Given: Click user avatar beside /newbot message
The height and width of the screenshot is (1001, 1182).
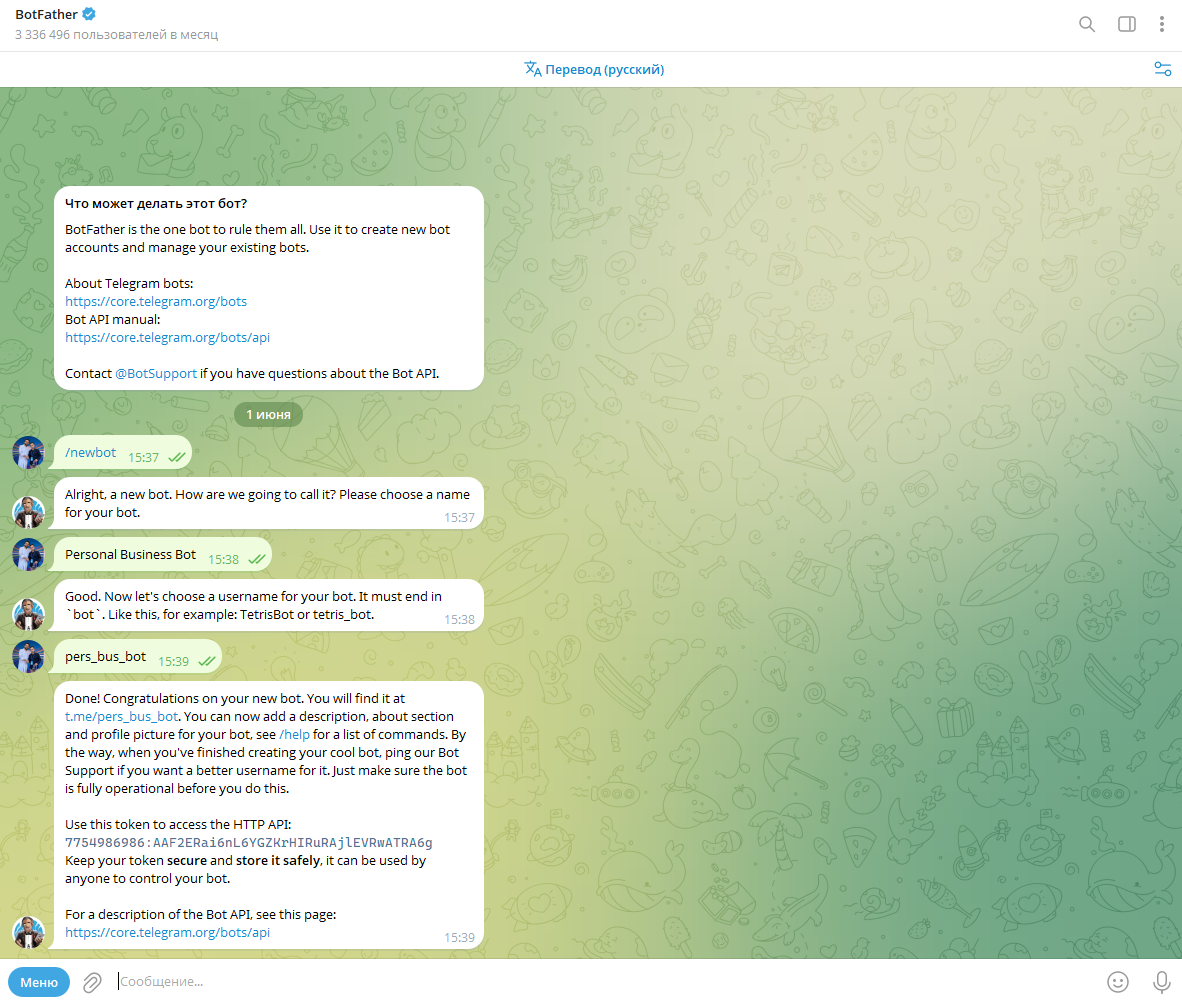Looking at the screenshot, I should pyautogui.click(x=29, y=453).
